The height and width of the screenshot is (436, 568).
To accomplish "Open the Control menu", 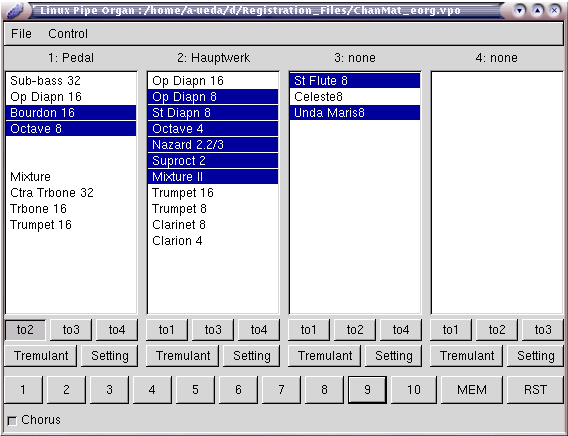I will coord(68,34).
